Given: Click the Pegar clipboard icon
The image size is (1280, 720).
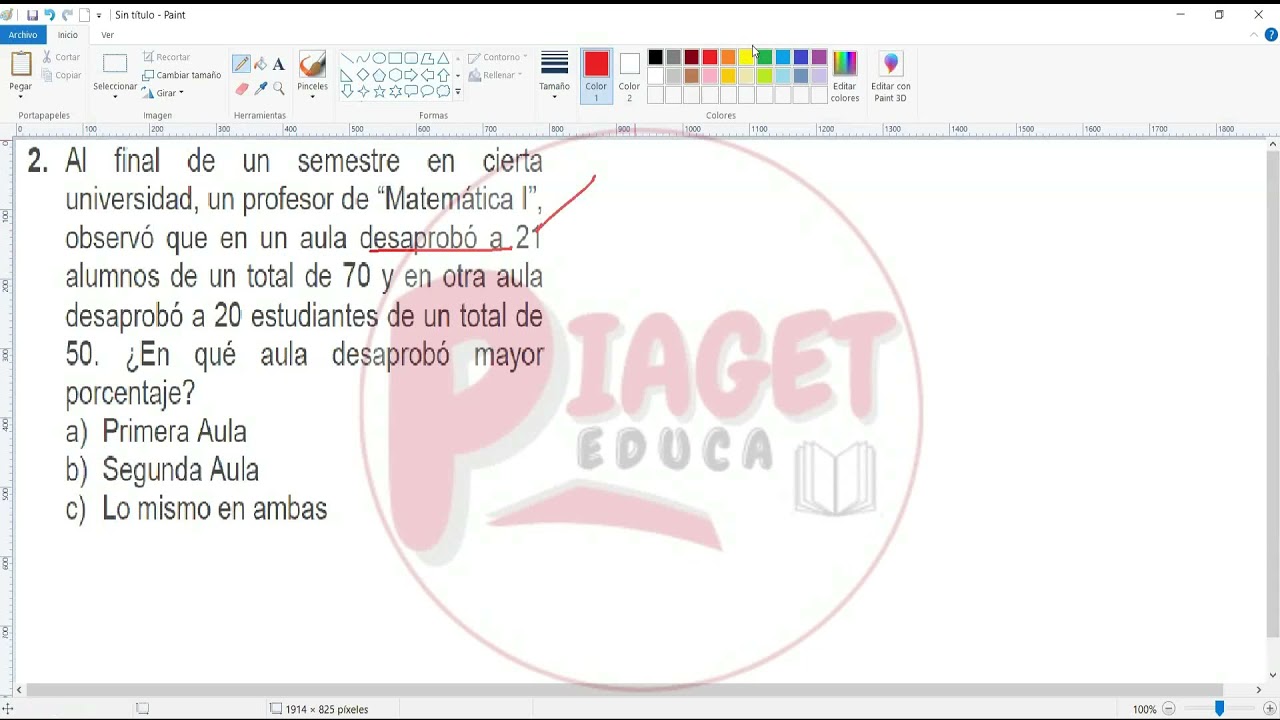Looking at the screenshot, I should [21, 65].
